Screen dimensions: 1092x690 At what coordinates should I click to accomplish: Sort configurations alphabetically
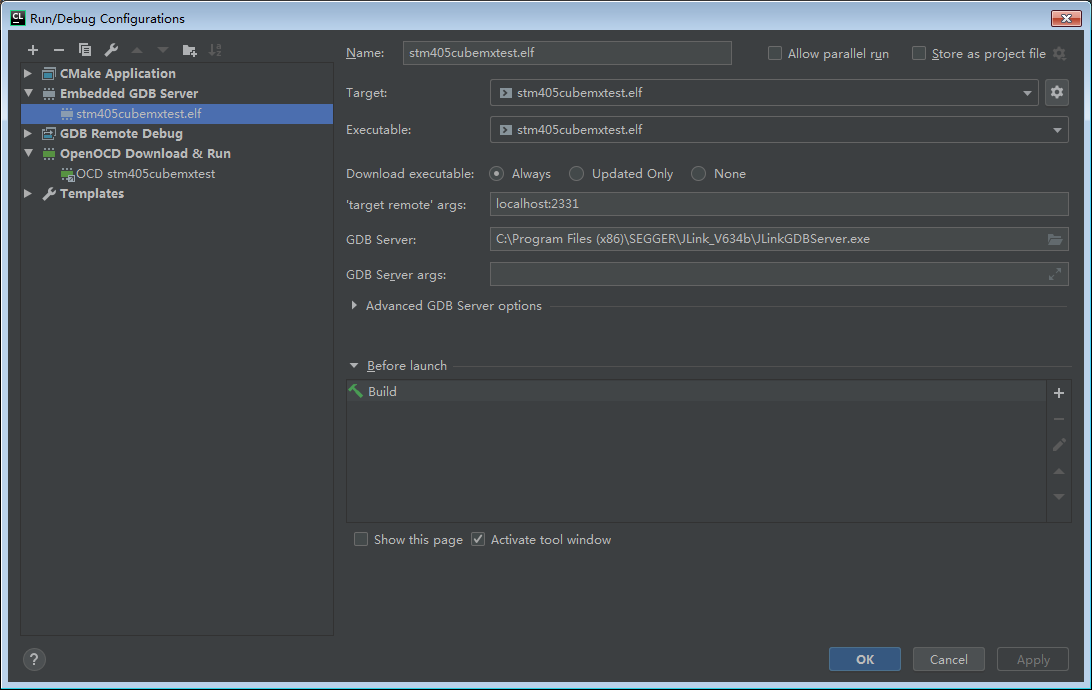tap(214, 50)
